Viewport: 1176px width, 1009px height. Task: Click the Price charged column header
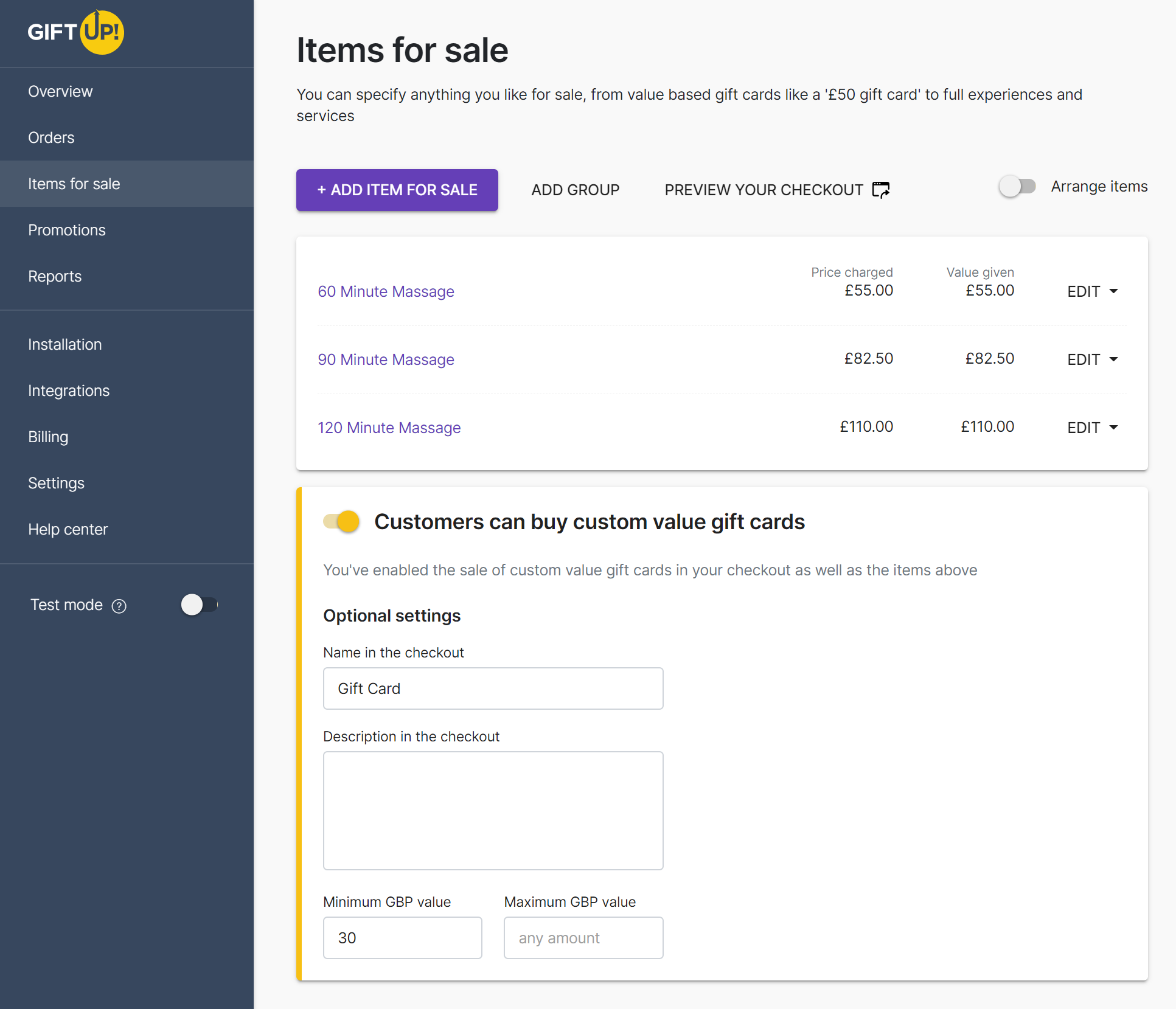(852, 272)
